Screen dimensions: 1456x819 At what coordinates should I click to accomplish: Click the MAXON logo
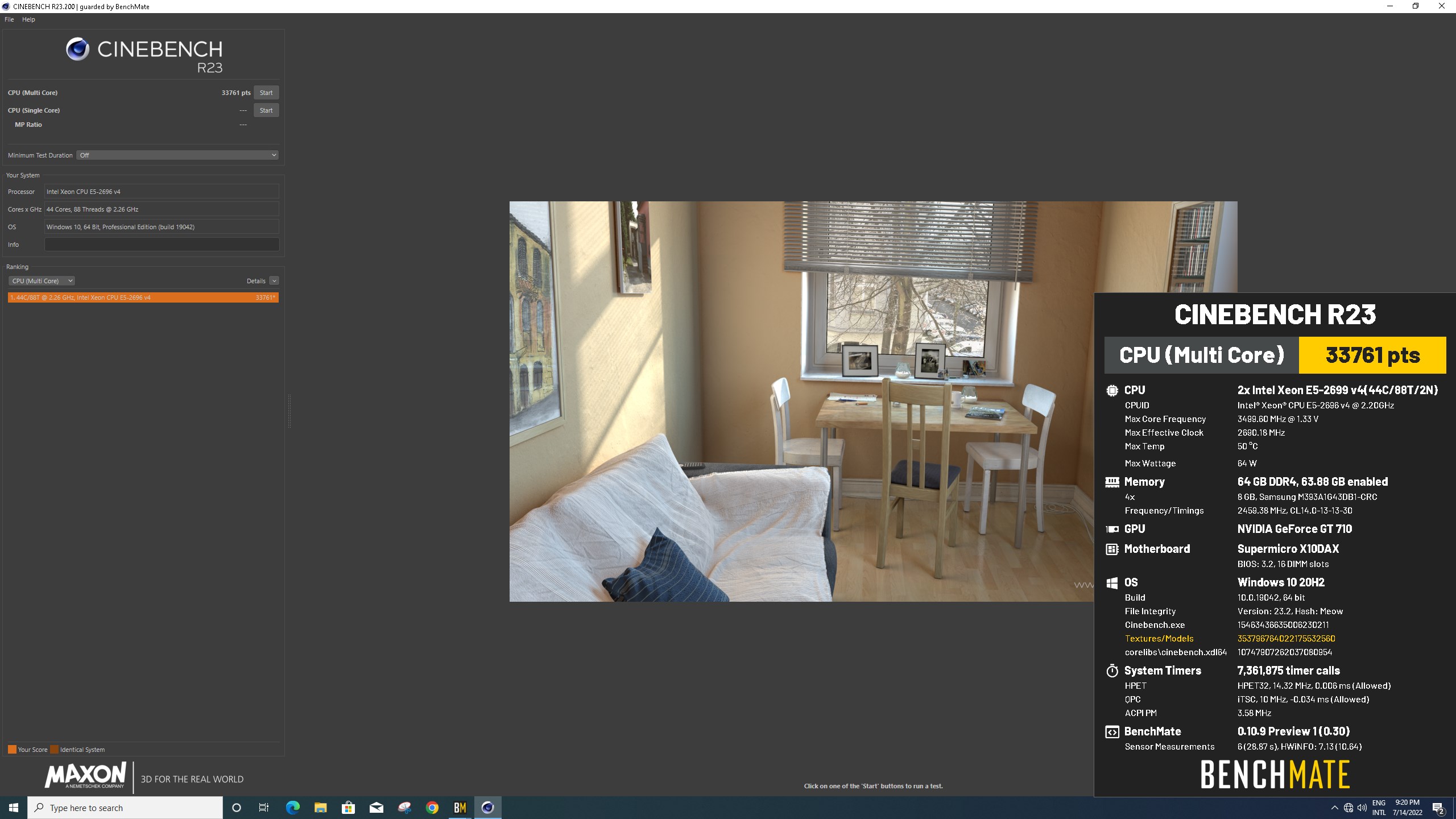(x=85, y=776)
